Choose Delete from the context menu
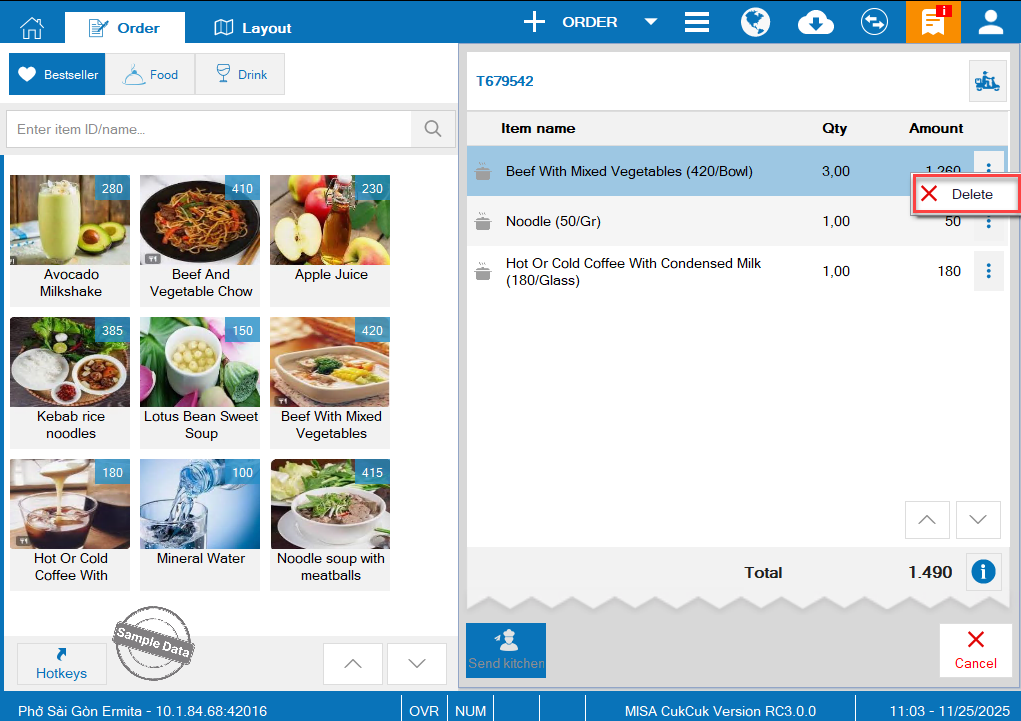Viewport: 1021px width, 721px height. pos(965,194)
